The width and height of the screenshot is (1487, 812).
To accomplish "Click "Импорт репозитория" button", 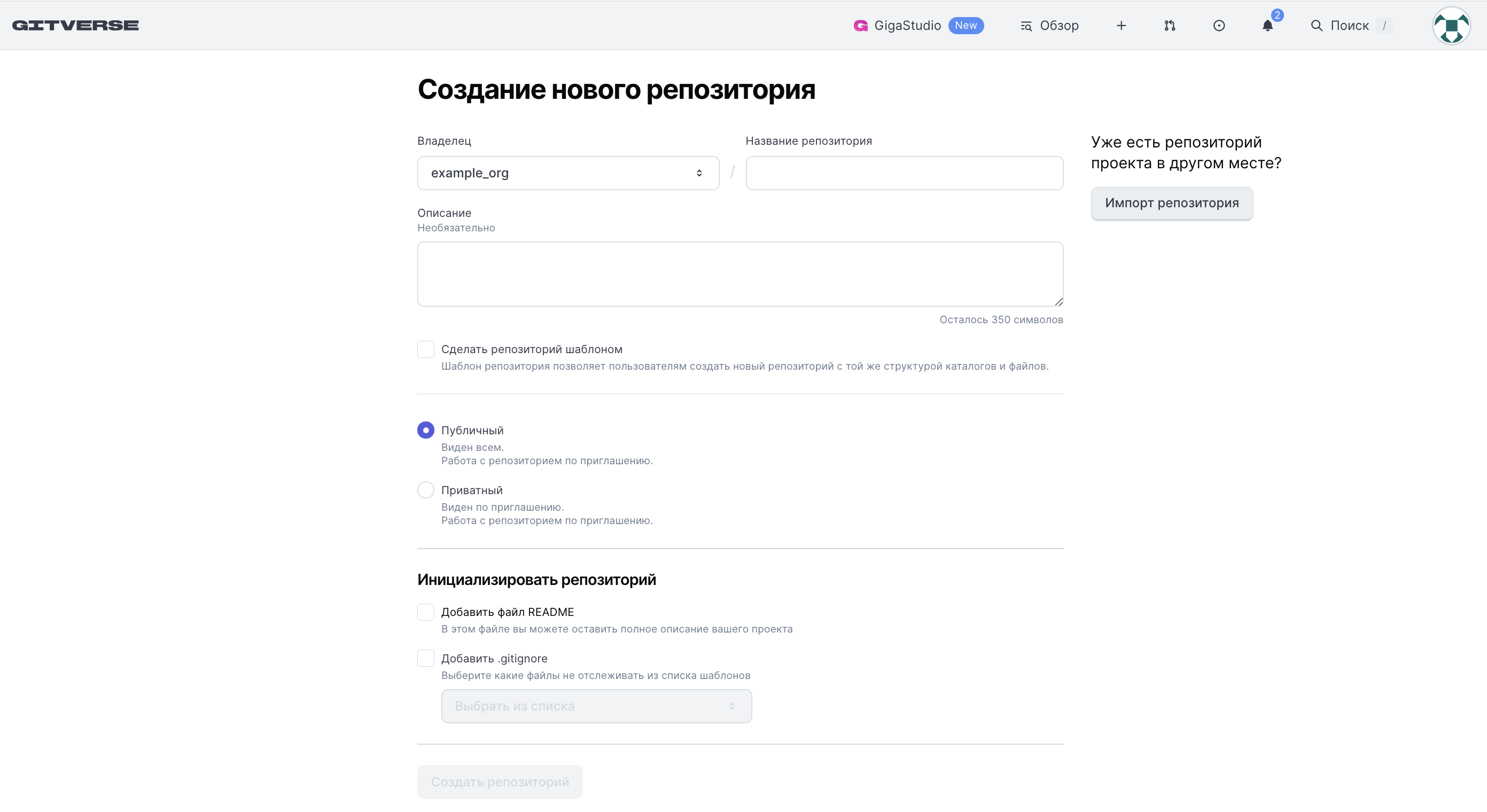I will click(x=1171, y=203).
